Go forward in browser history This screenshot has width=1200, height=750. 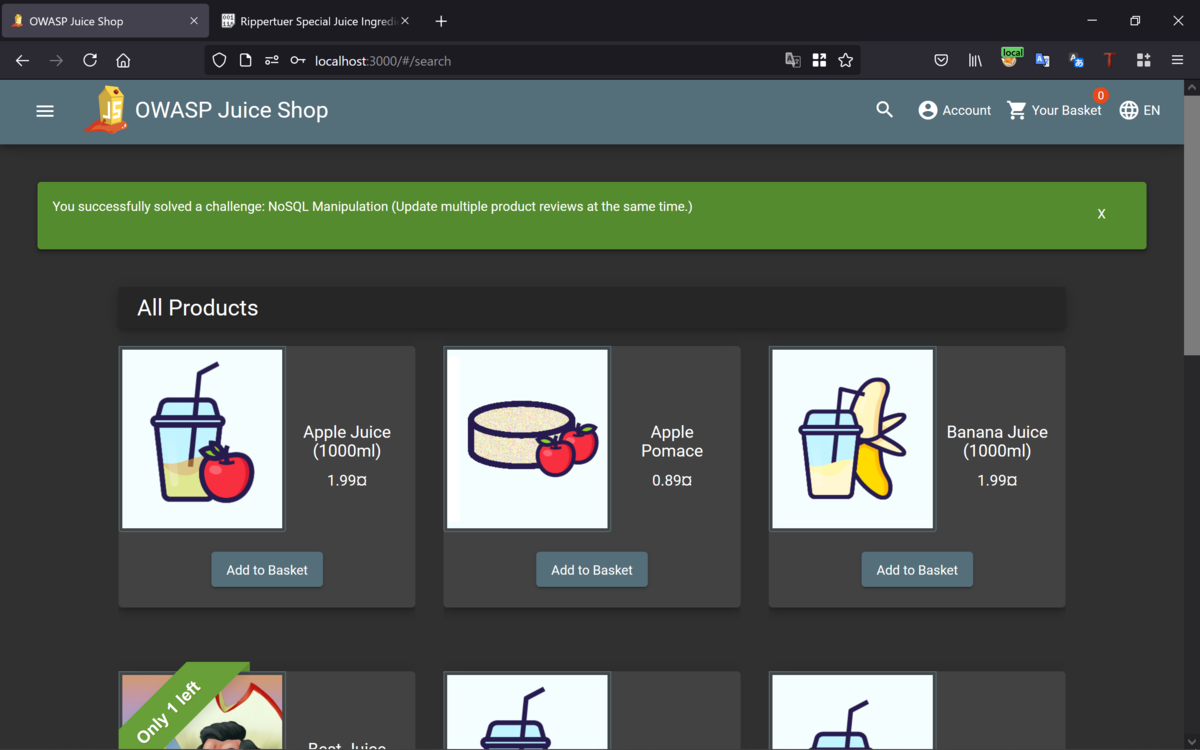pyautogui.click(x=56, y=61)
